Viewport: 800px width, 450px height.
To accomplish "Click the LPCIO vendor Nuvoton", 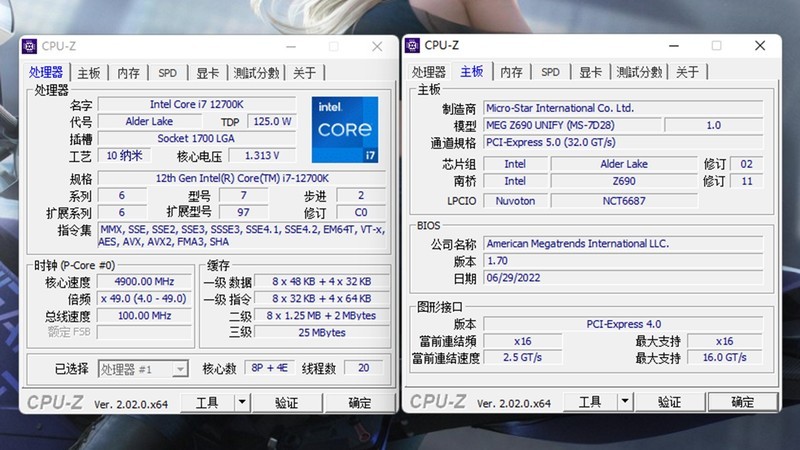I will [x=515, y=201].
